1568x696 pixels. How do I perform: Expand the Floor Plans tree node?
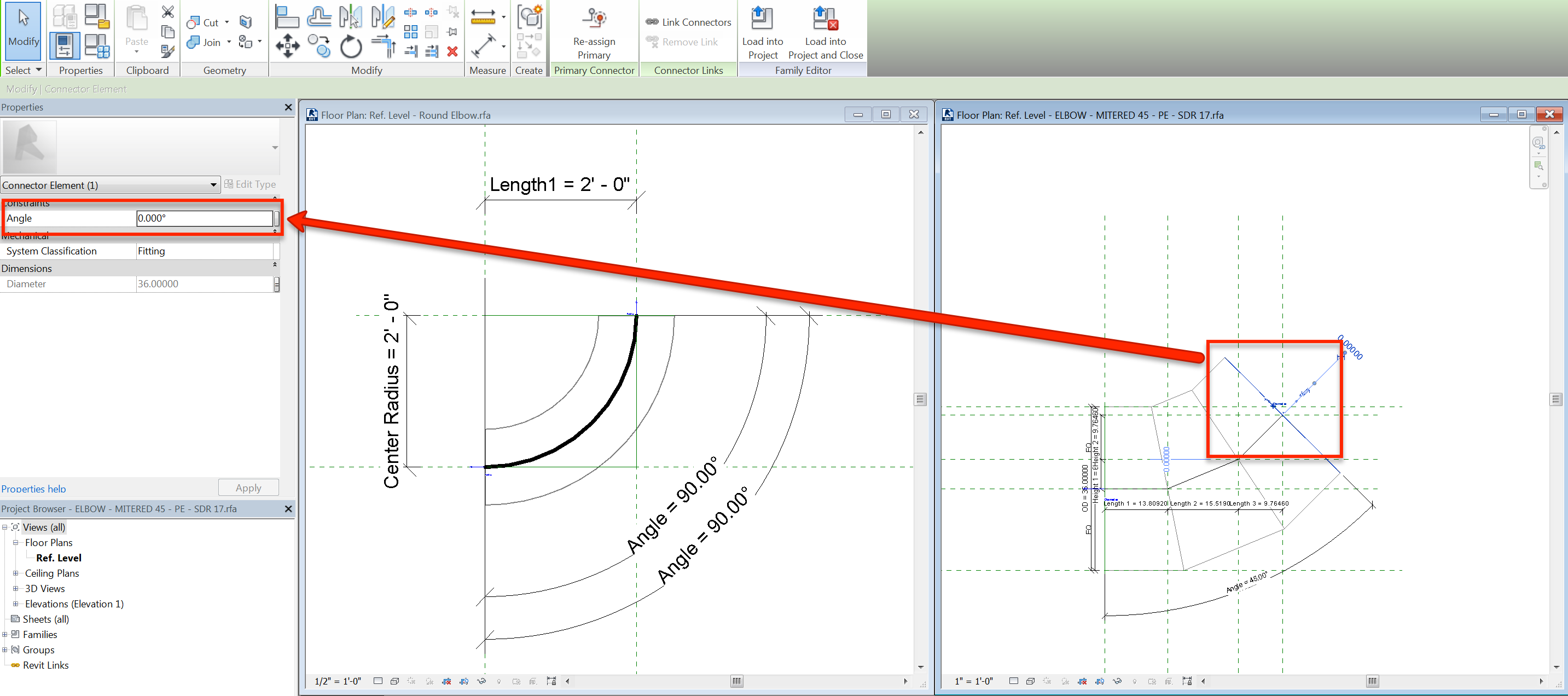point(15,543)
